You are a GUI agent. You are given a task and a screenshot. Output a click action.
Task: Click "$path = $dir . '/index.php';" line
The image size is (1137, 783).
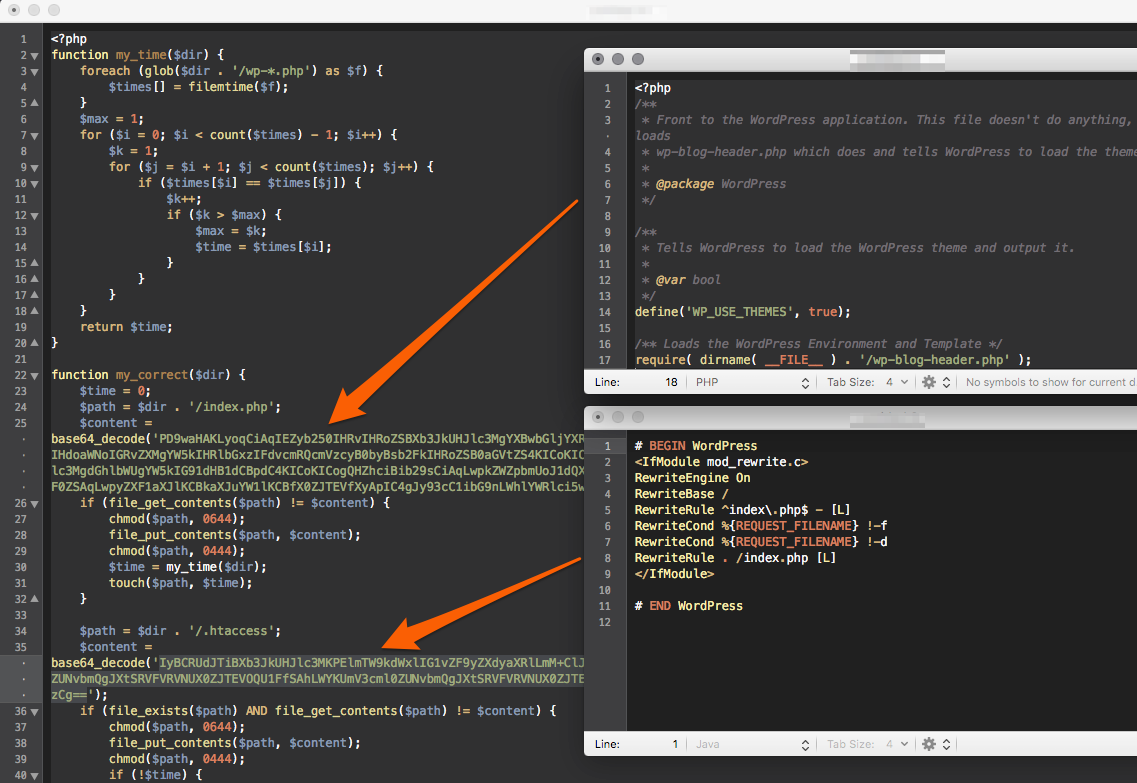180,407
